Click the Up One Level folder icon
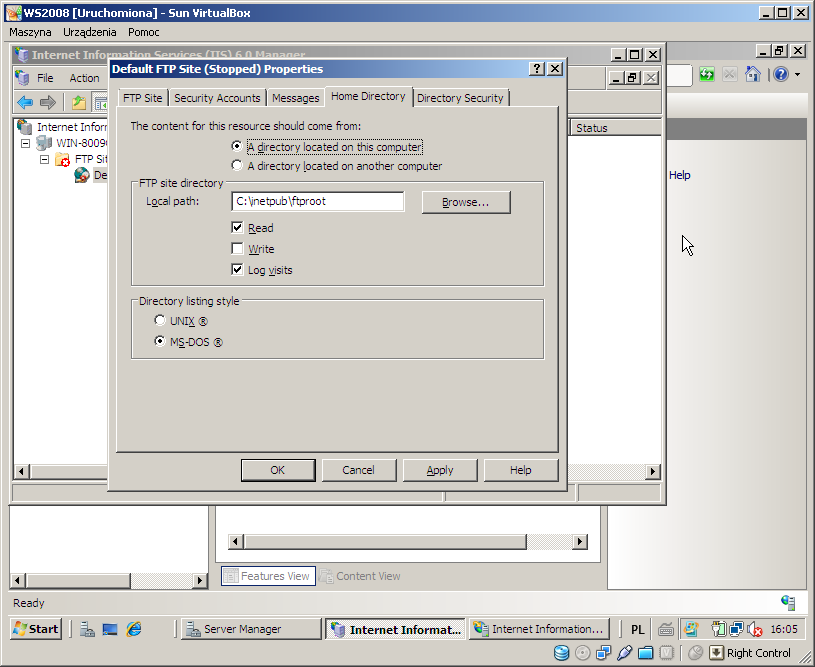 [x=79, y=102]
